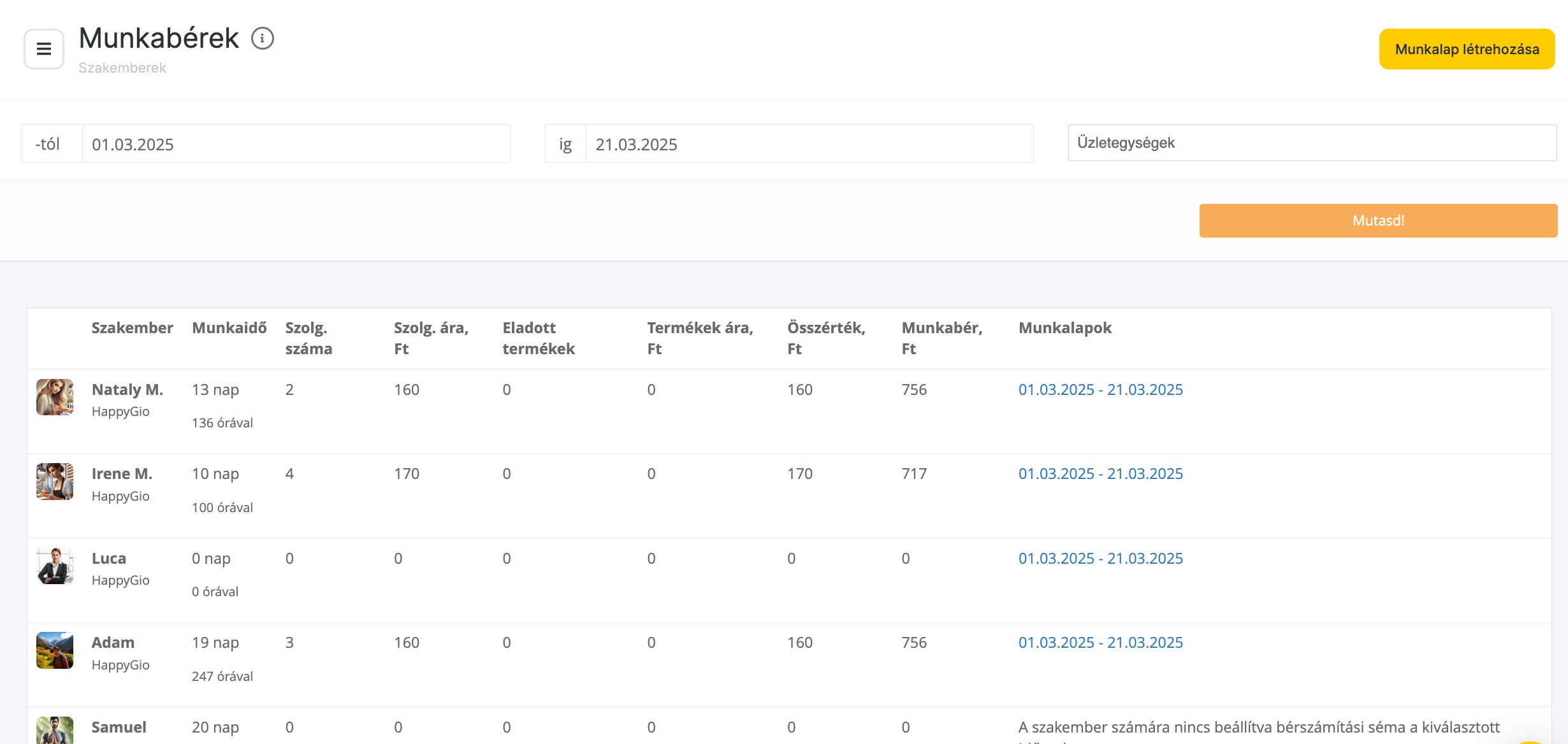Click the Nataly M. name text
Viewport: 1568px width, 744px height.
tap(127, 390)
